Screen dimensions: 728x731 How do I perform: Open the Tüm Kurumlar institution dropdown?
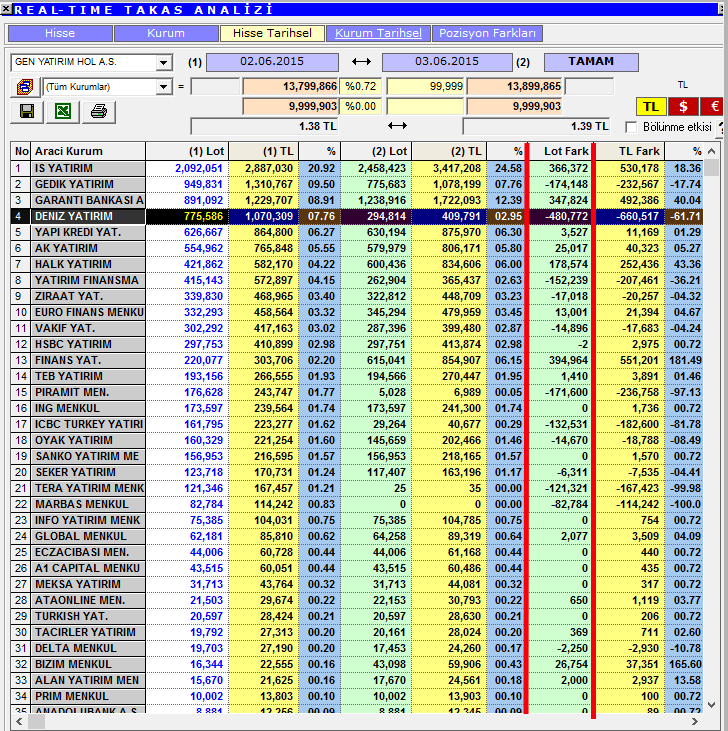pyautogui.click(x=163, y=87)
